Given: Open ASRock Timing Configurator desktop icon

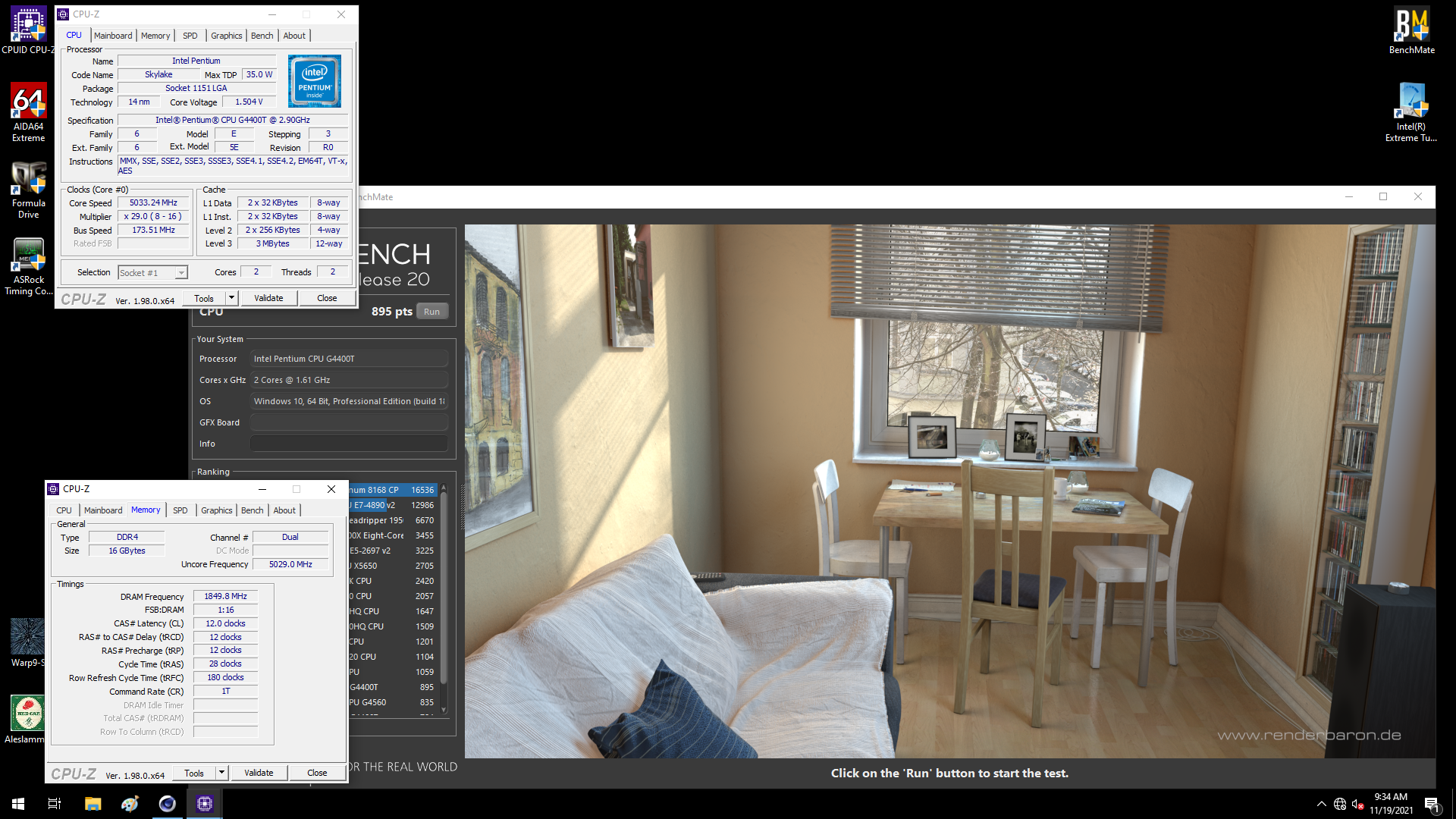Looking at the screenshot, I should pos(28,267).
